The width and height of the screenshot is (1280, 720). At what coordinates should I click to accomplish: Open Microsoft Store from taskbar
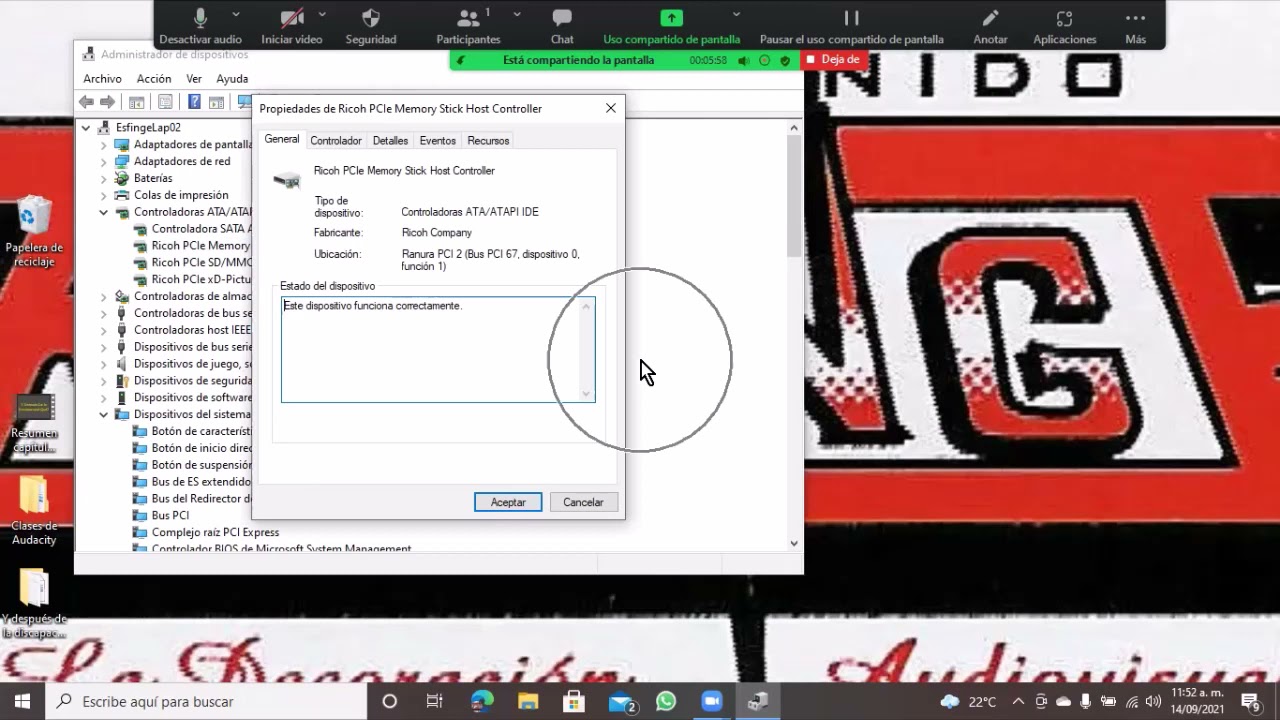click(573, 701)
